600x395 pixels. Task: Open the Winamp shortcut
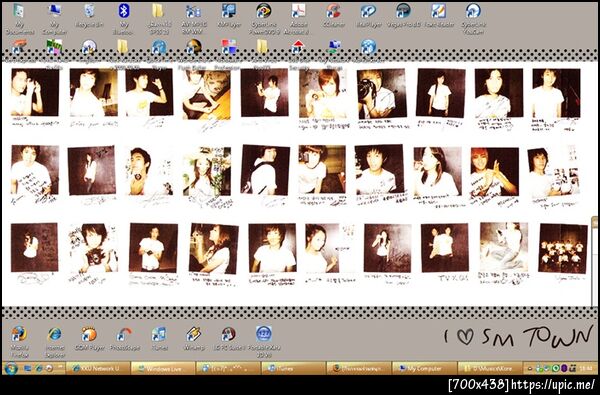(194, 339)
